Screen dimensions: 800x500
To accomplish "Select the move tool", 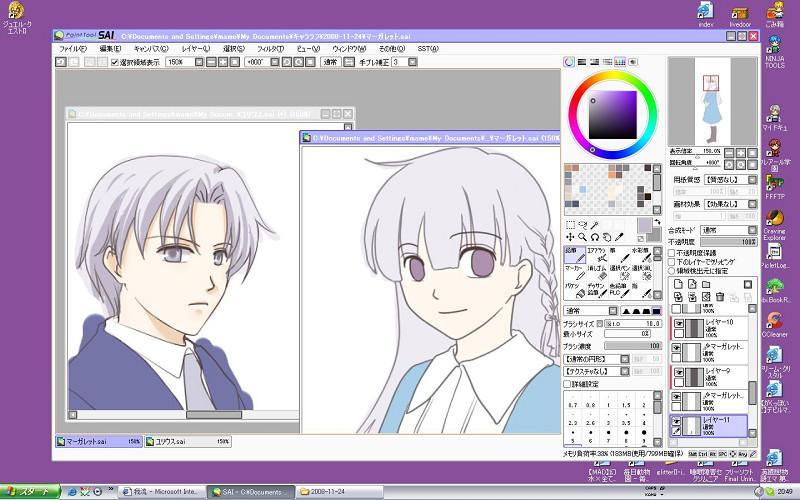I will (x=570, y=237).
